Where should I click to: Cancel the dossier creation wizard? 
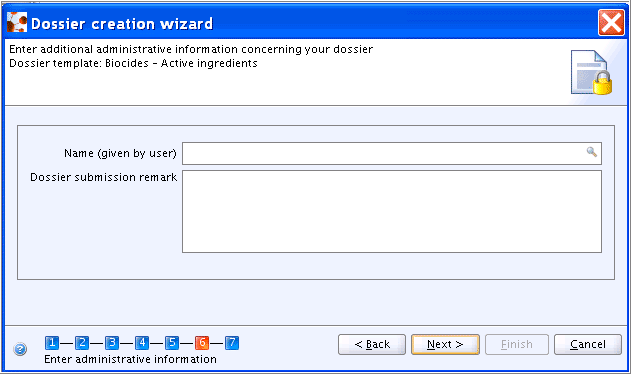[x=588, y=345]
